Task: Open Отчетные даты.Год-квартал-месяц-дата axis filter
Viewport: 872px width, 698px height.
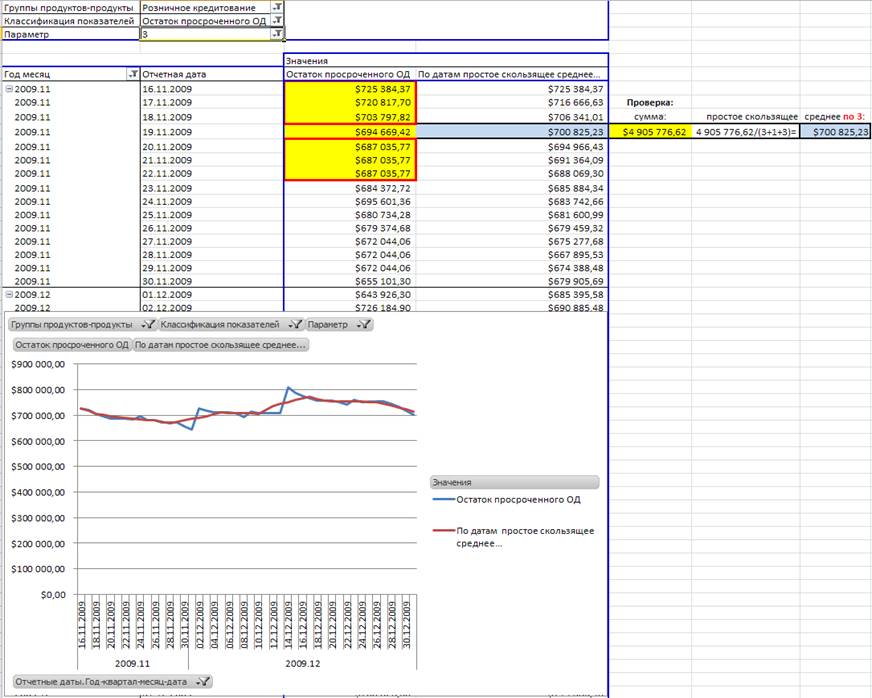Action: point(112,681)
